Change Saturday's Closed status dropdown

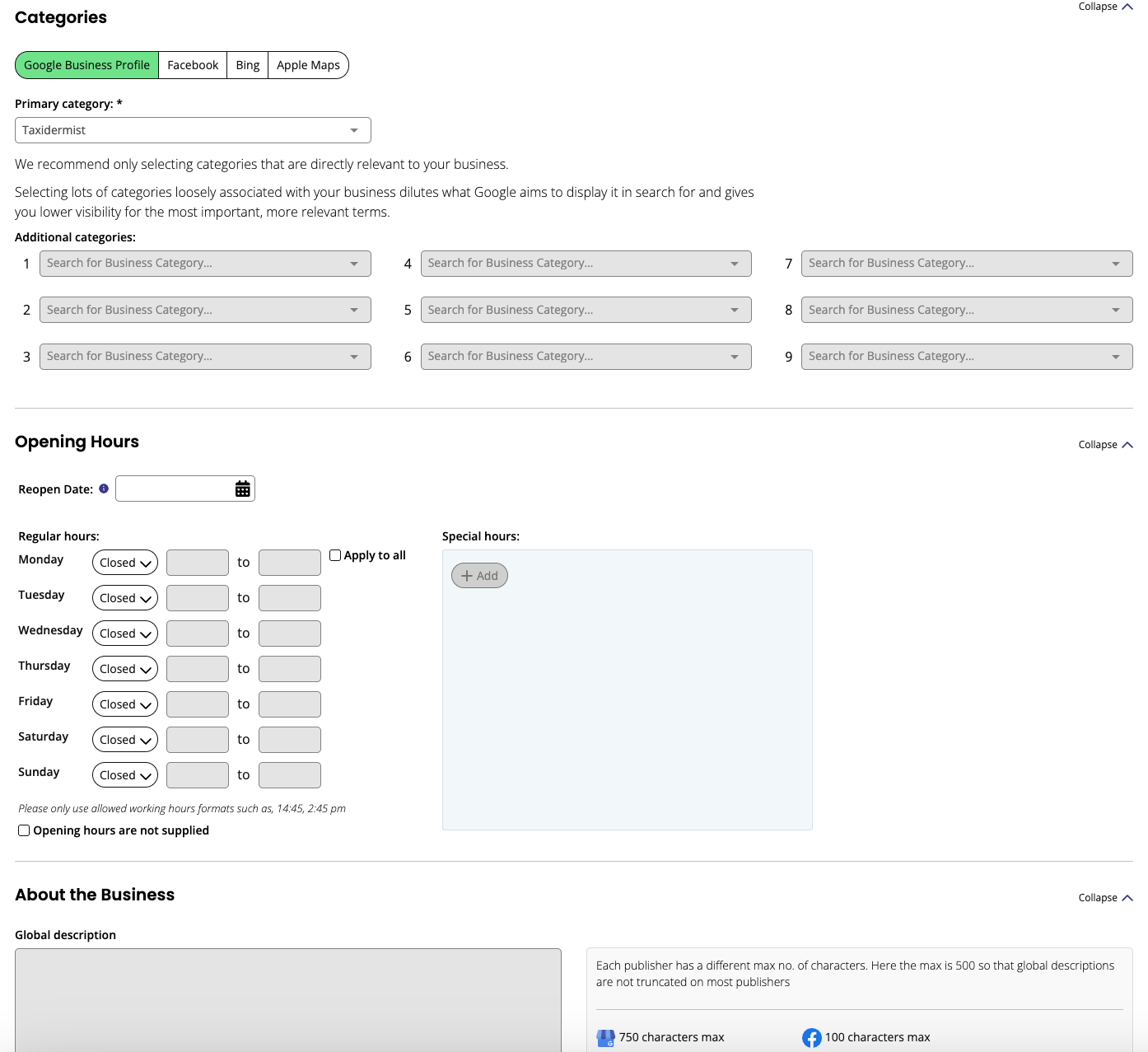tap(125, 740)
